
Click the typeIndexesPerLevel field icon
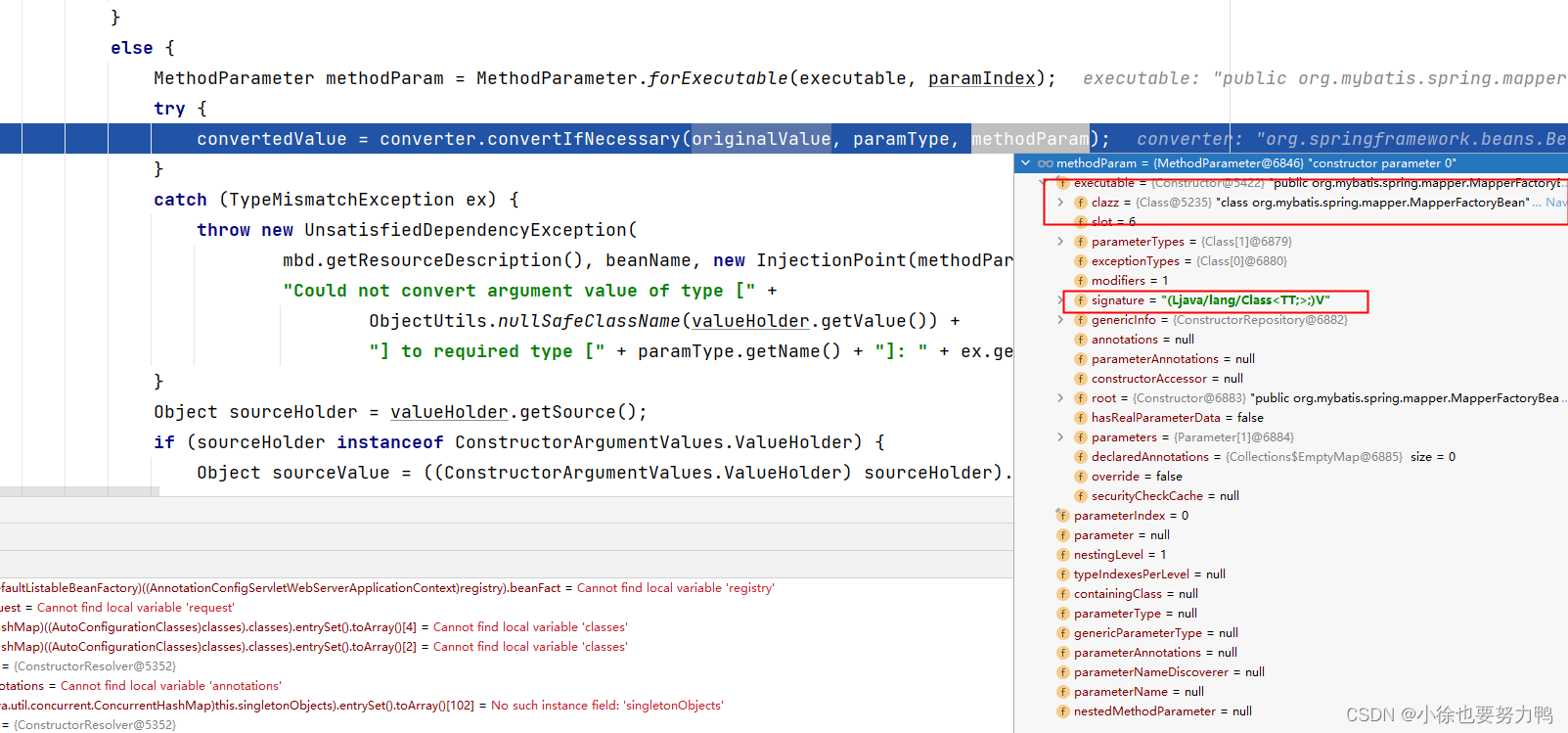(1062, 574)
